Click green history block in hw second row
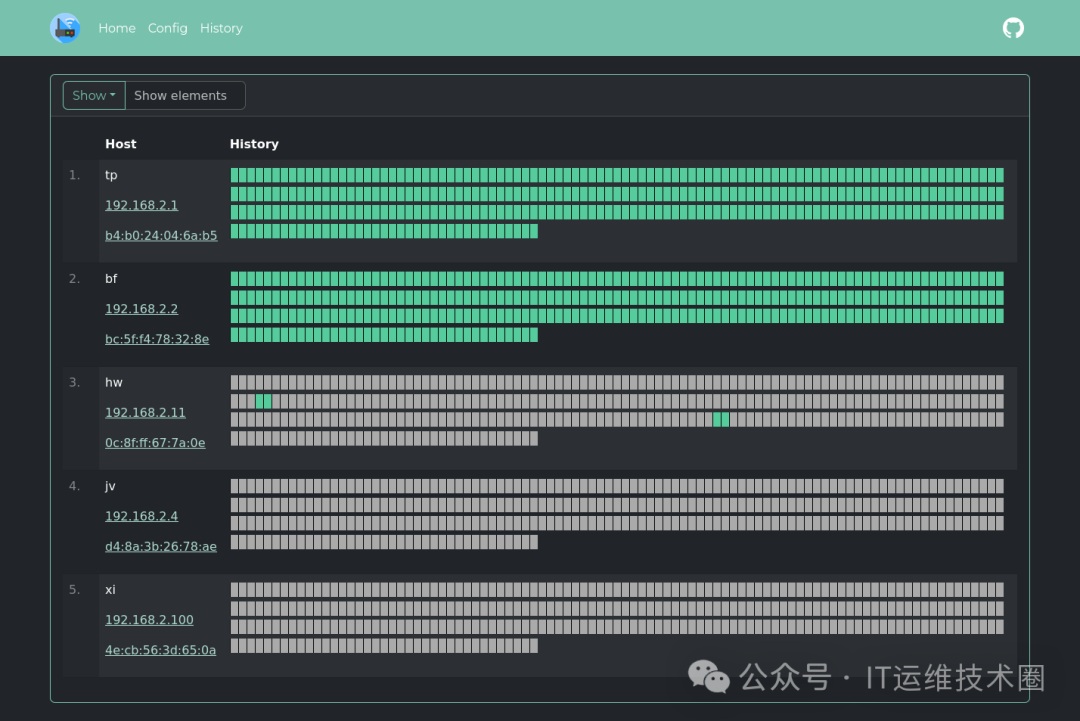1080x721 pixels. [264, 401]
